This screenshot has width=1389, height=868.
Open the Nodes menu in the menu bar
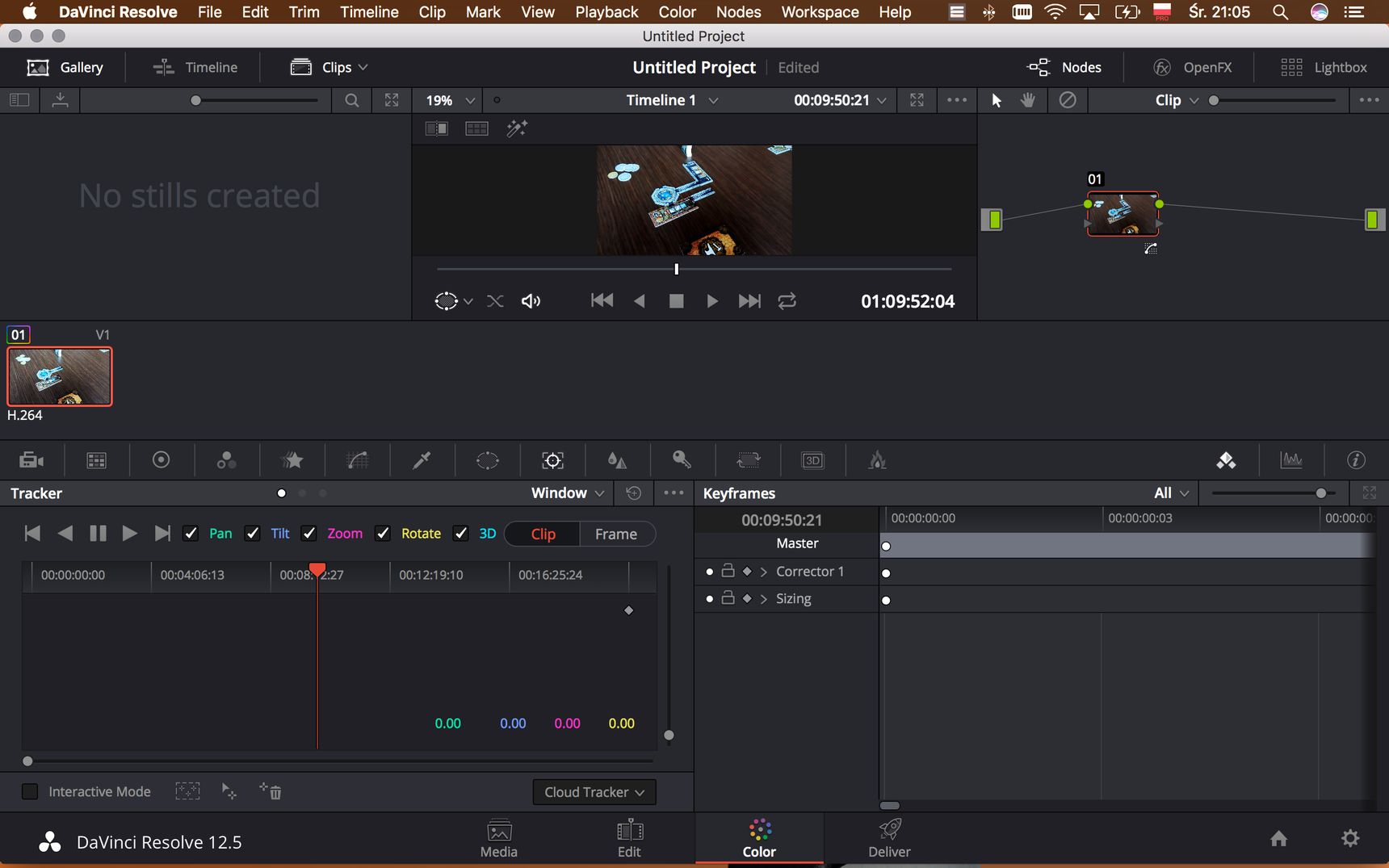[x=738, y=12]
